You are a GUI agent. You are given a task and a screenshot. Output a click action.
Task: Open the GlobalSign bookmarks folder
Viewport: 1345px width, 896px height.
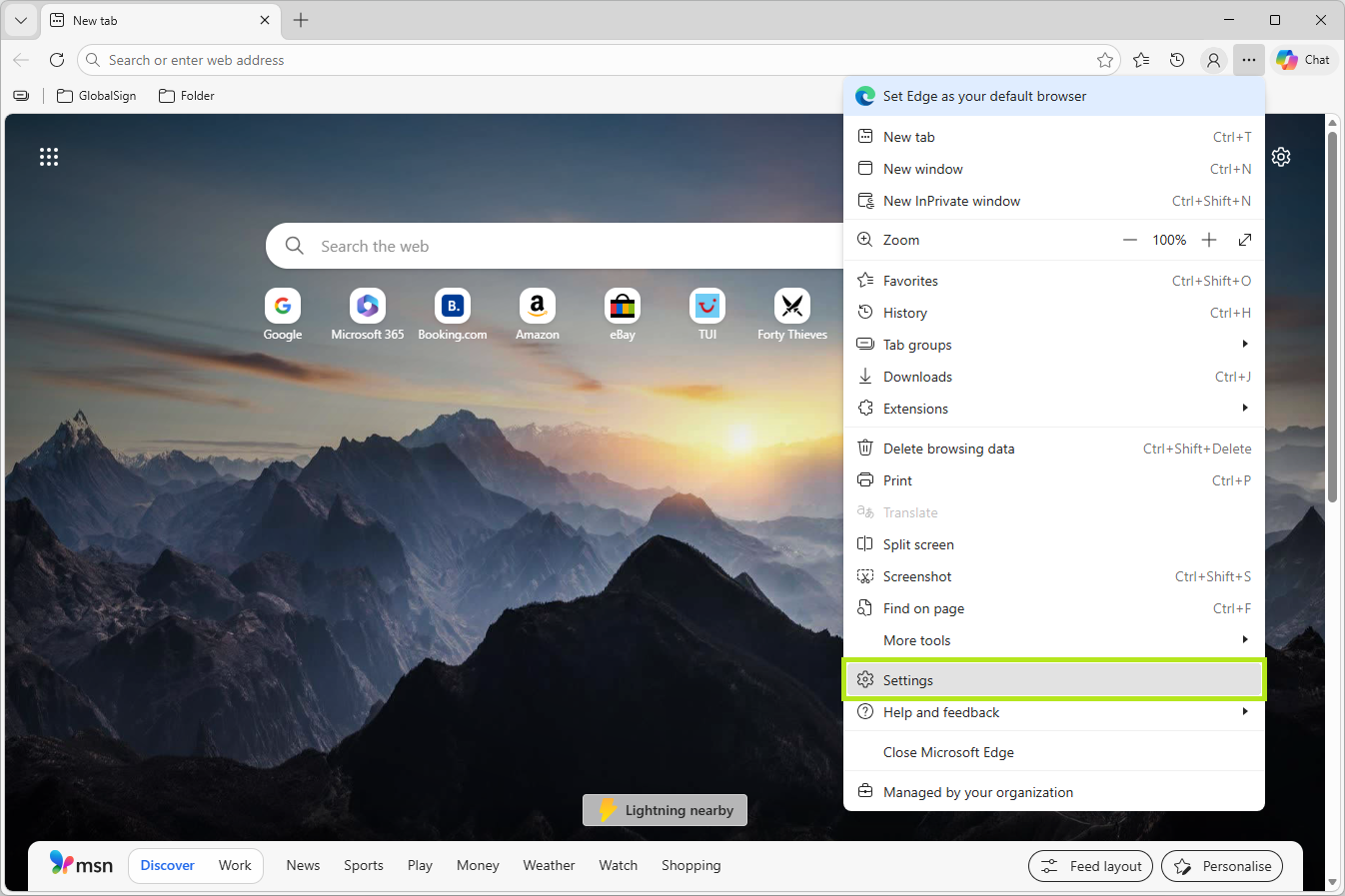click(97, 96)
